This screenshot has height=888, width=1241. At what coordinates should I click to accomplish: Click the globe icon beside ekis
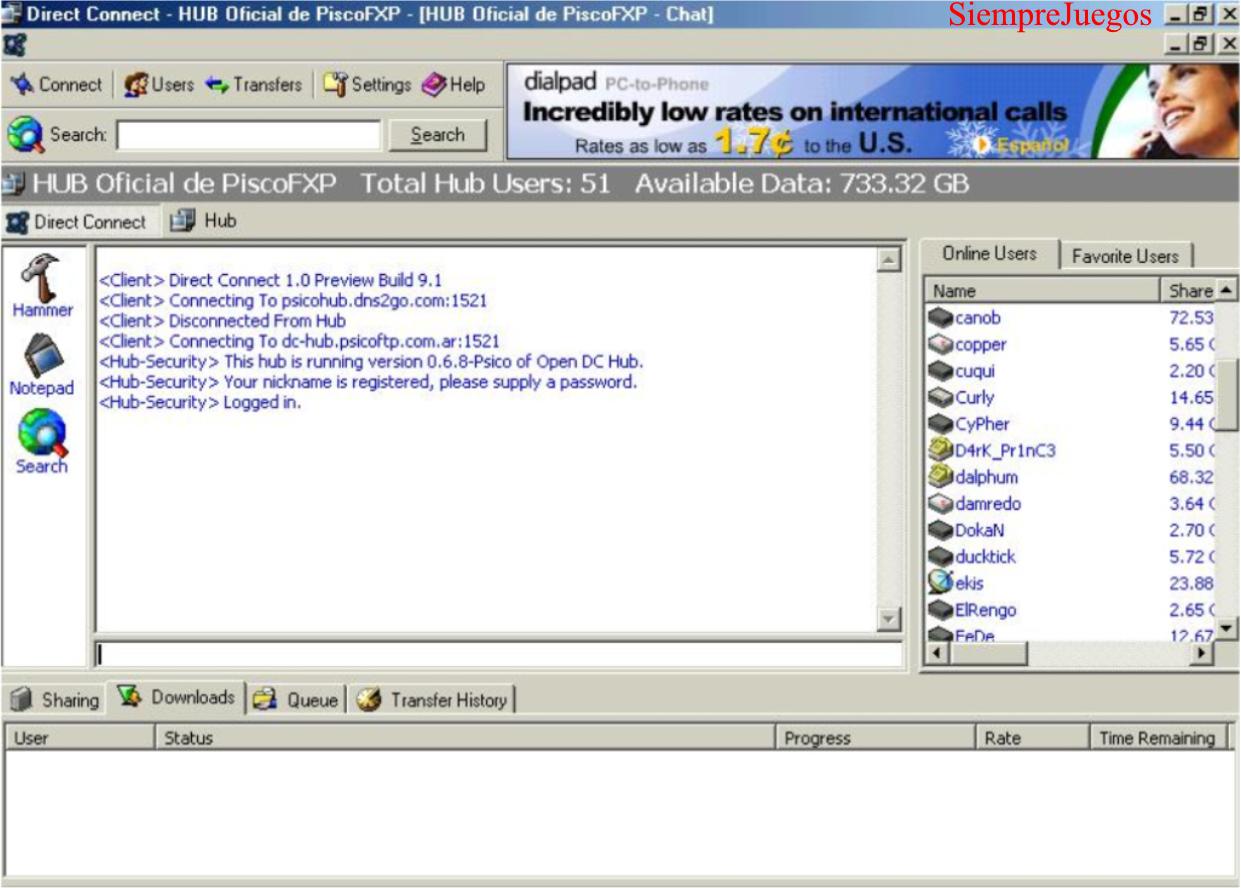point(940,582)
